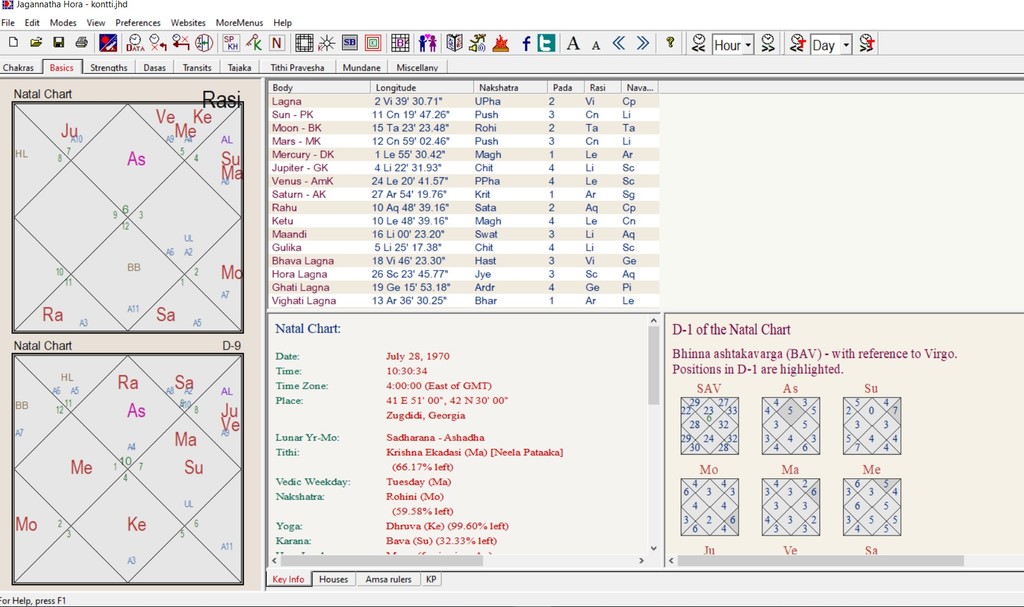Select the KP bottom tab
1024x607 pixels.
431,579
